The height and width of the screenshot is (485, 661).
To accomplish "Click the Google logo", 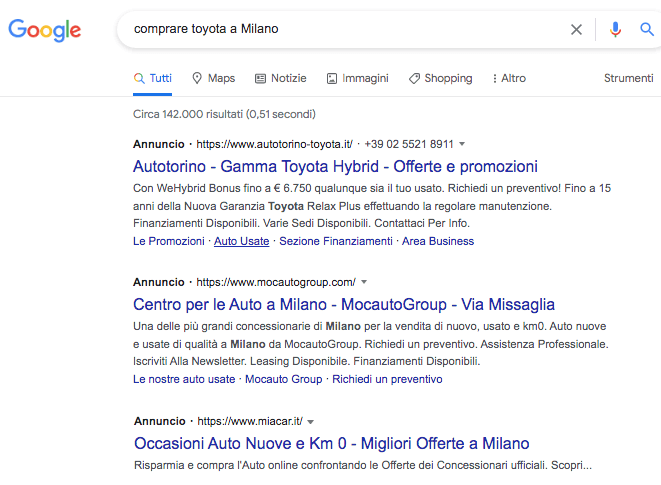I will 44,30.
